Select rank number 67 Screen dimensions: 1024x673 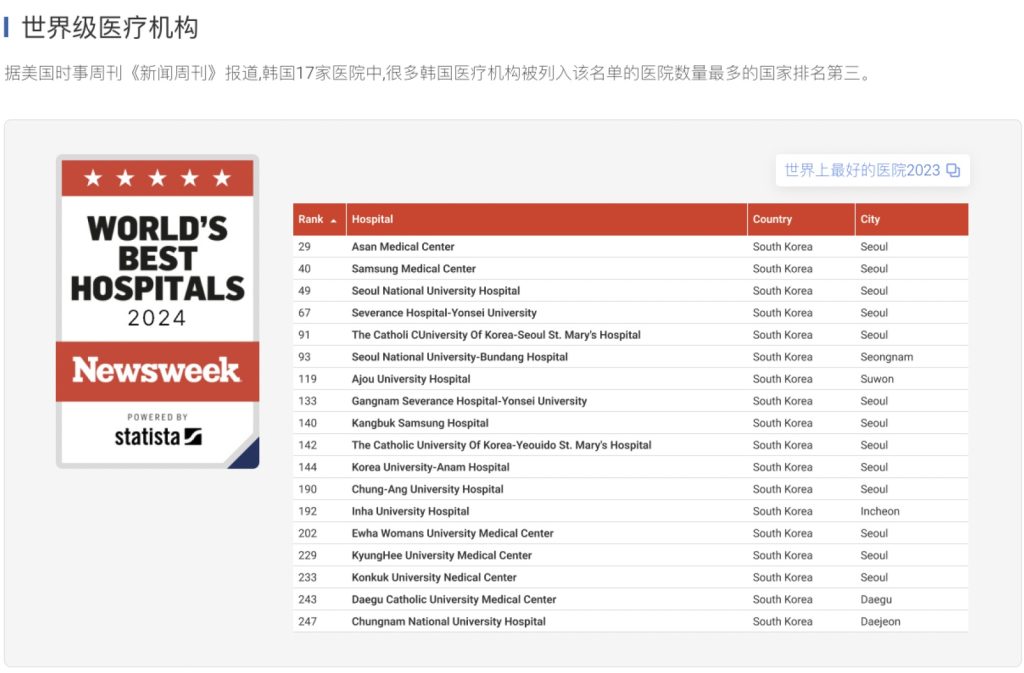coord(304,313)
